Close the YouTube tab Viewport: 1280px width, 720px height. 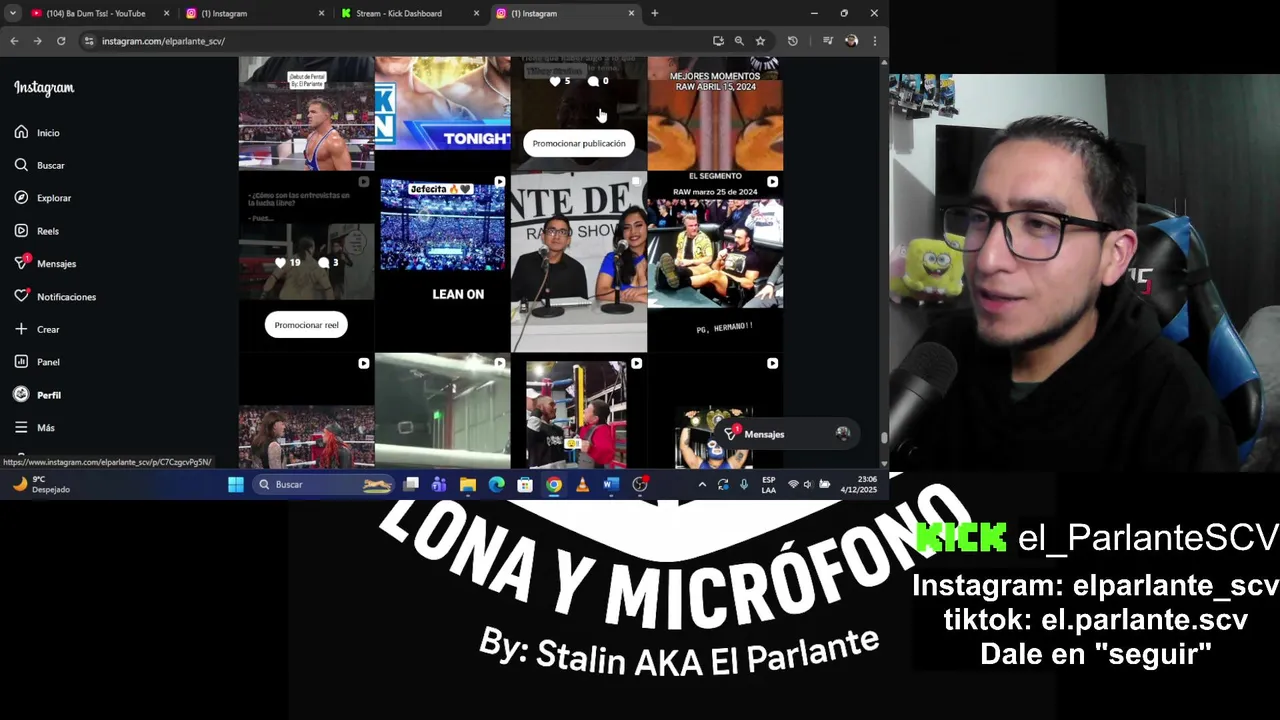(166, 13)
